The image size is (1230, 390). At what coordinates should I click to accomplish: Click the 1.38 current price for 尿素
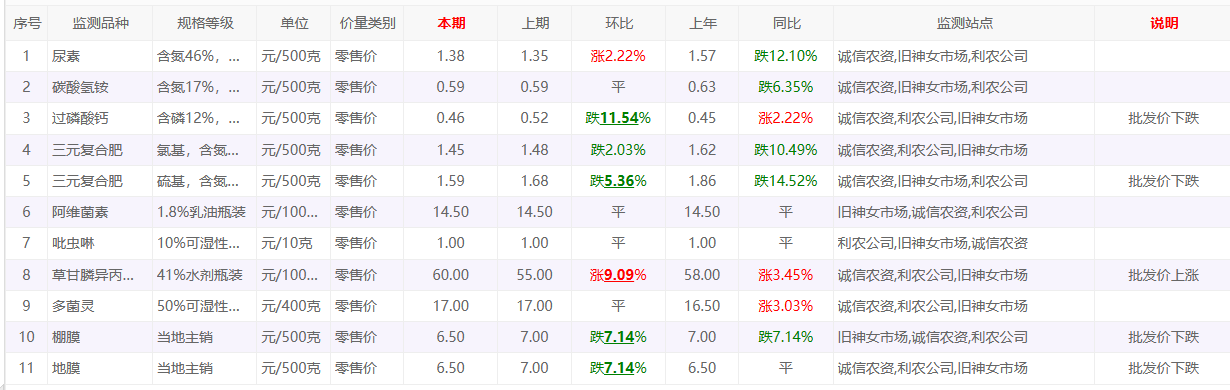point(451,57)
